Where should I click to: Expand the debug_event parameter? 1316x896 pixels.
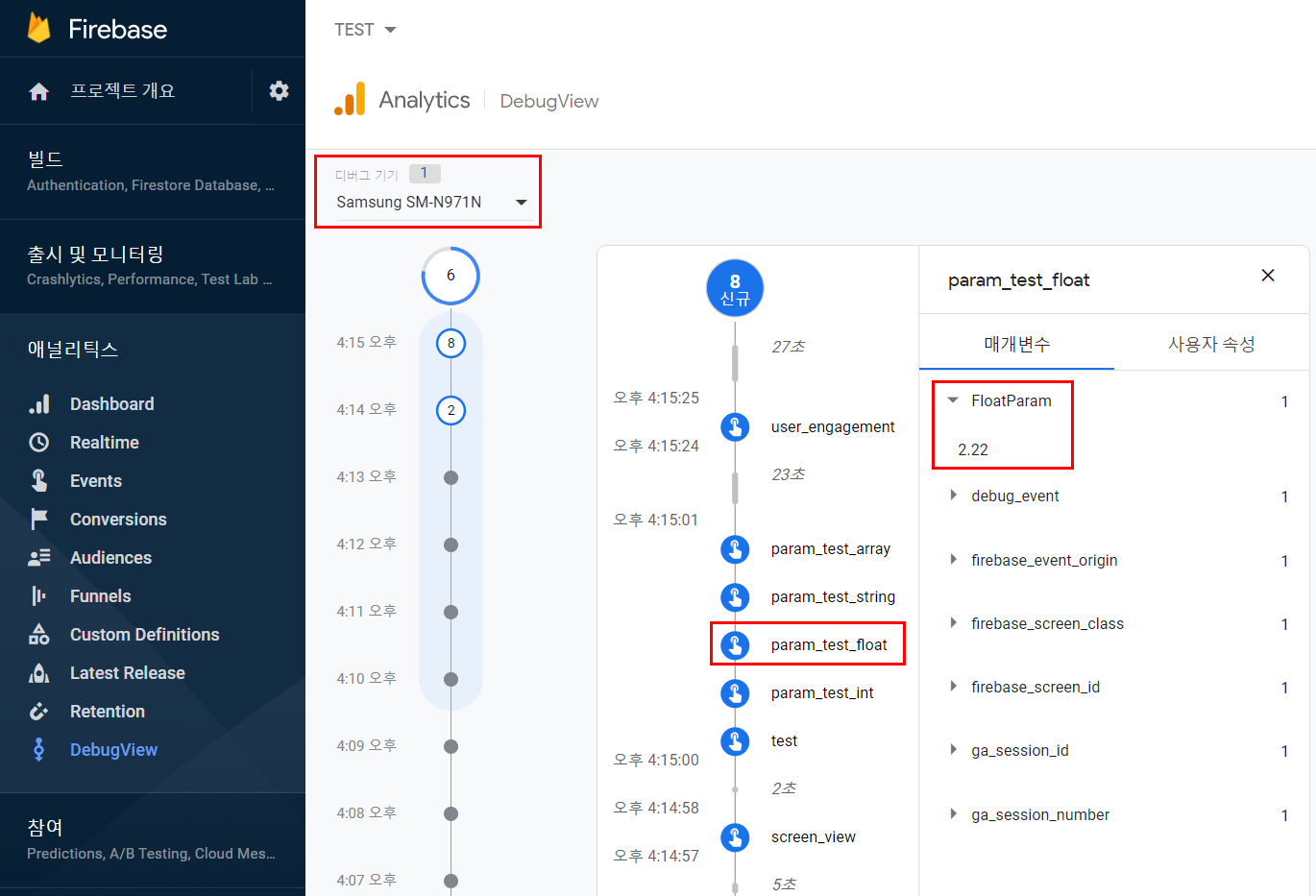[x=953, y=496]
